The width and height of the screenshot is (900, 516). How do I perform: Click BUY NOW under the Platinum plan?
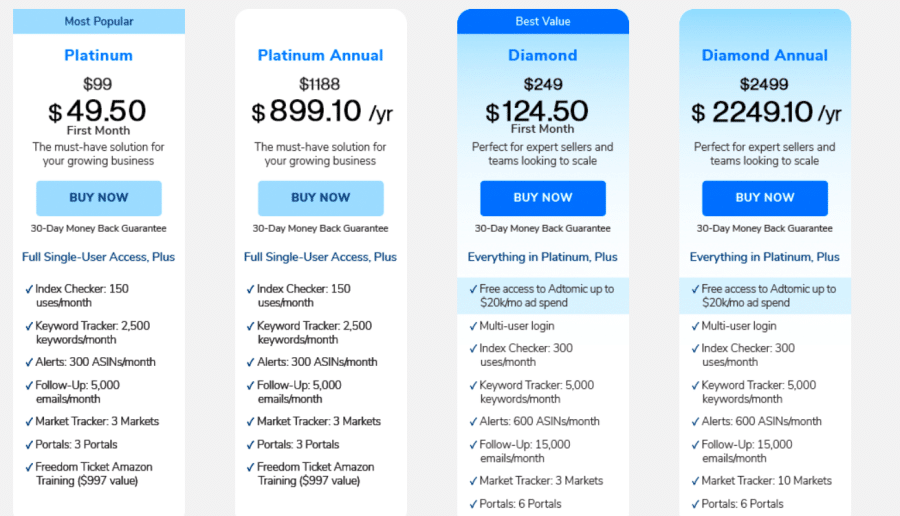(x=99, y=198)
